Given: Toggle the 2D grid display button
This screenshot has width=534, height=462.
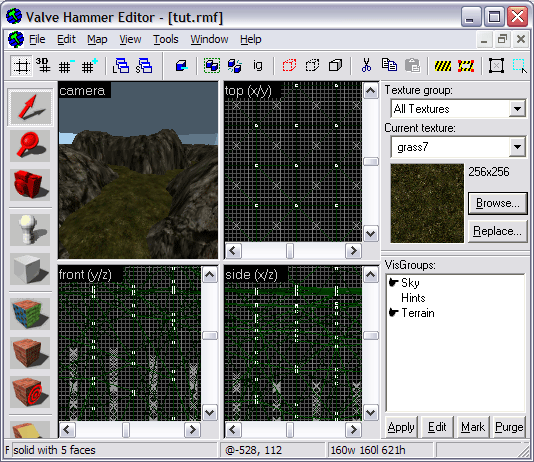Looking at the screenshot, I should [21, 65].
